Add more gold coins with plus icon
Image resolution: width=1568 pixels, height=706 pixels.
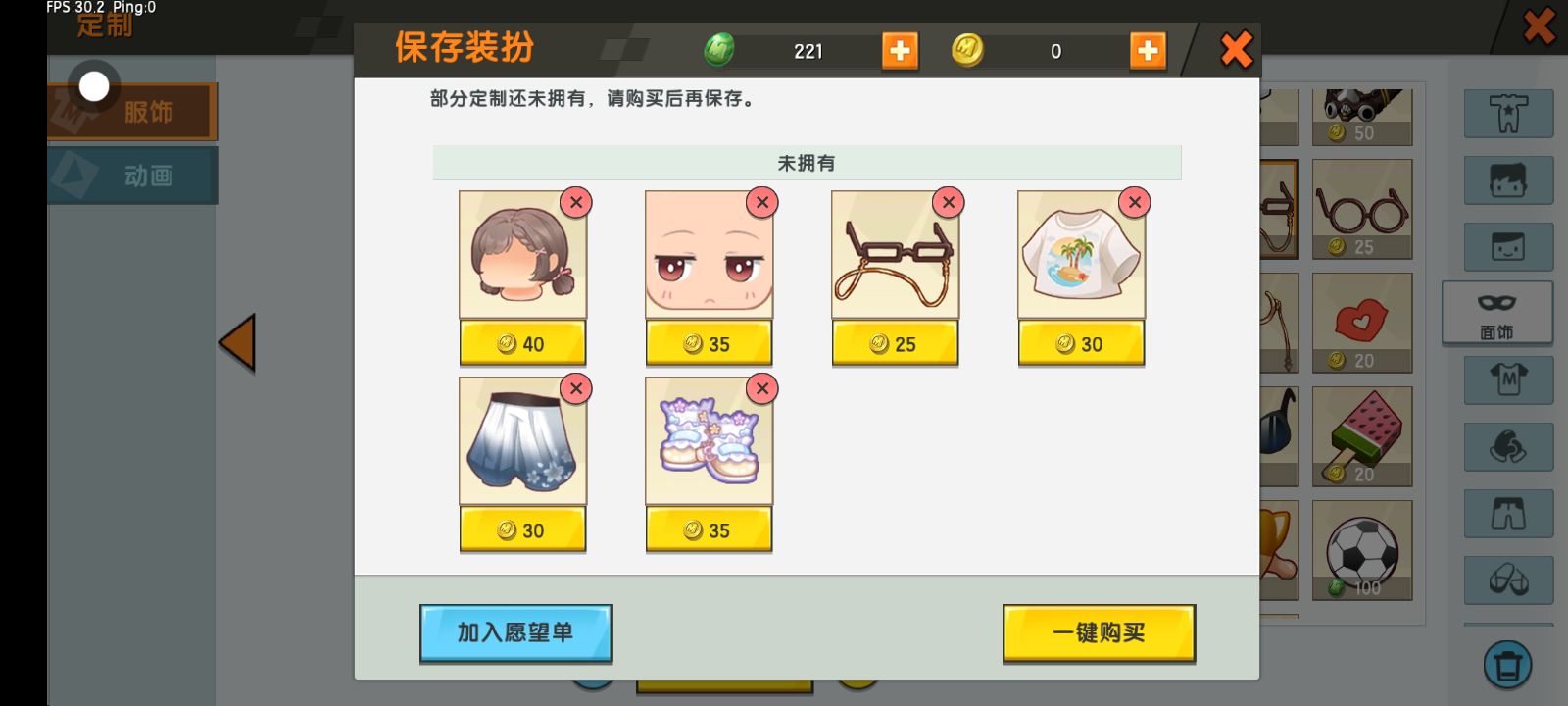tap(1148, 51)
